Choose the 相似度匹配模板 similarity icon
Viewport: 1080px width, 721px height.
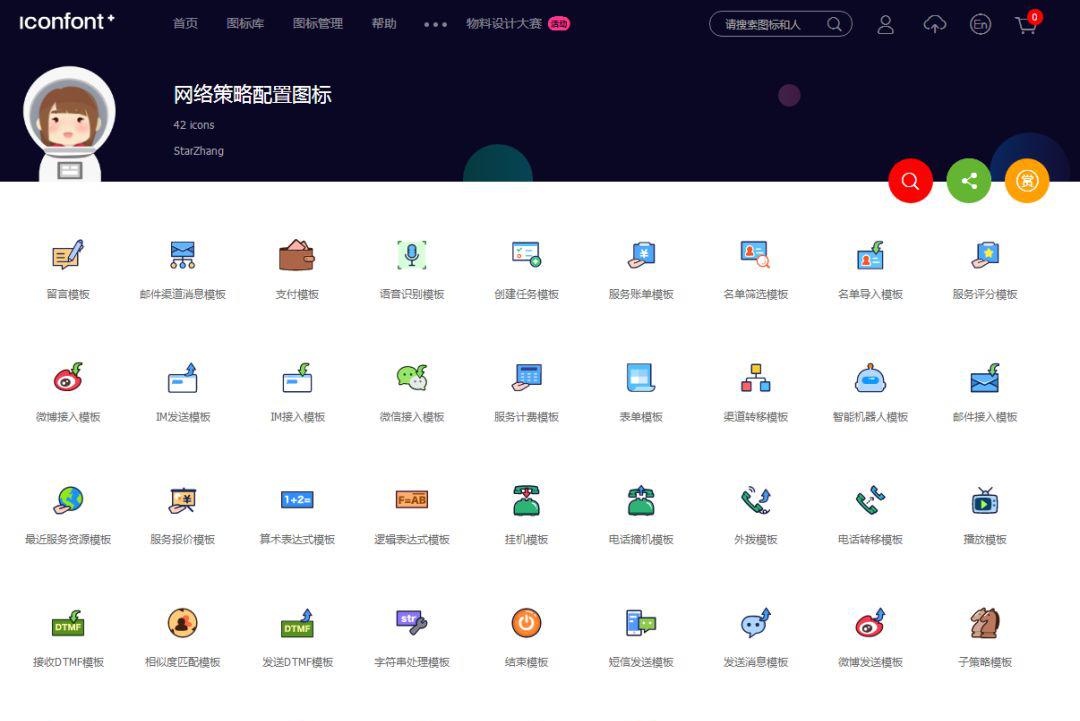[x=183, y=623]
